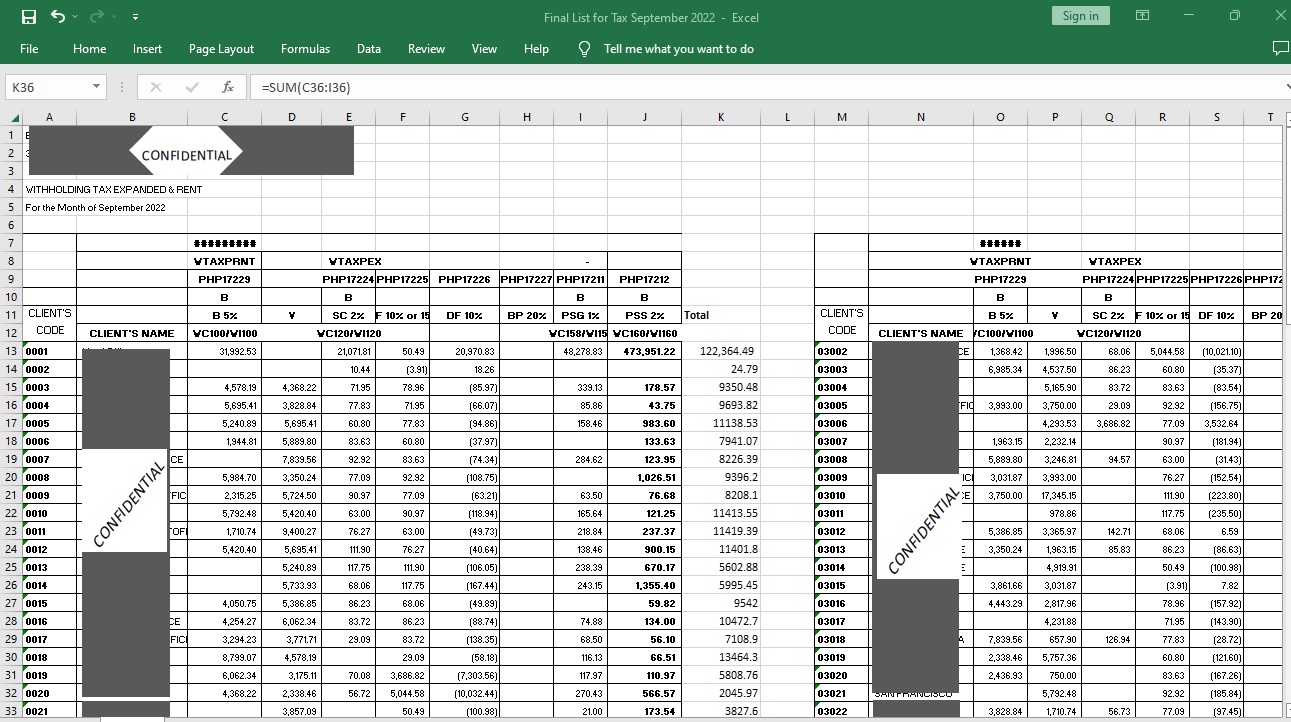Select cell containing 21,071.81
The width and height of the screenshot is (1291, 722).
348,352
